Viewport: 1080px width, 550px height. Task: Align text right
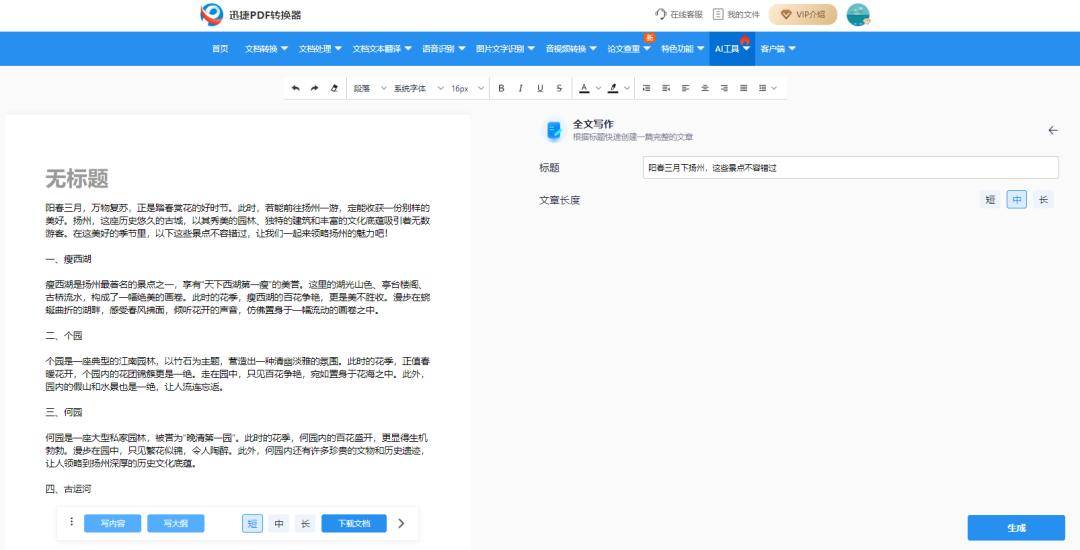point(724,88)
